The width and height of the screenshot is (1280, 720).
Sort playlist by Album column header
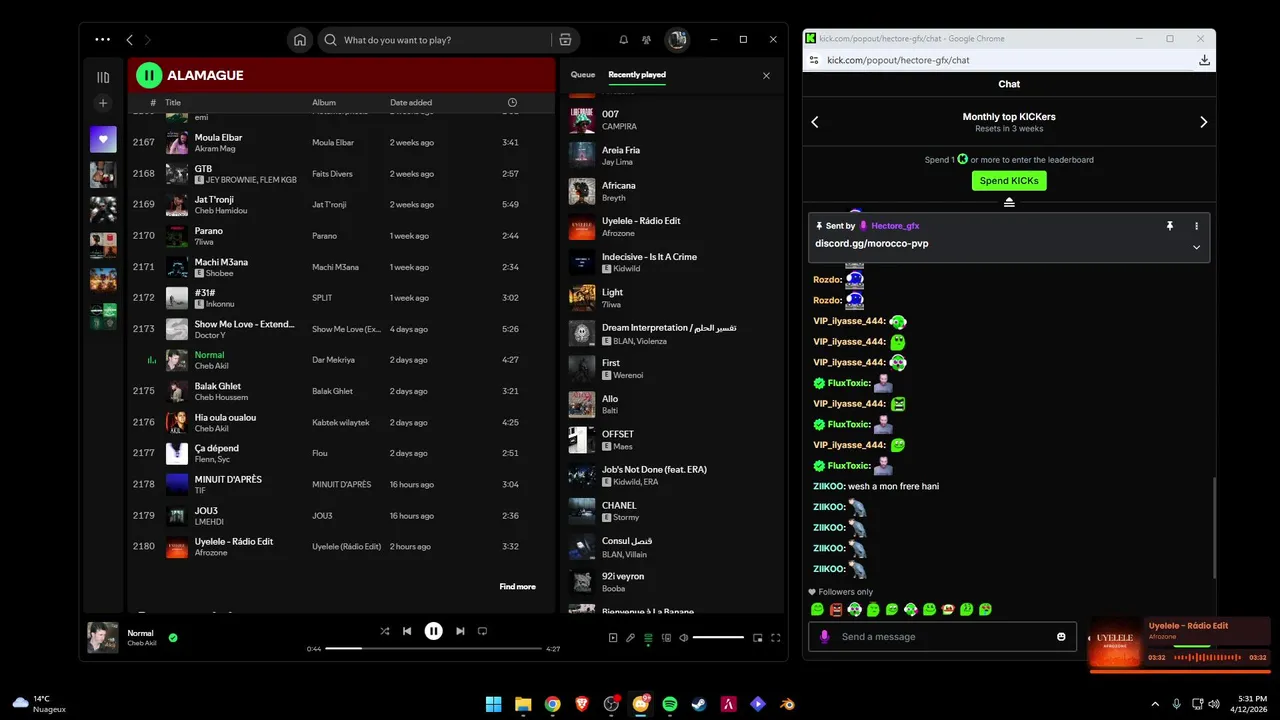coord(324,102)
